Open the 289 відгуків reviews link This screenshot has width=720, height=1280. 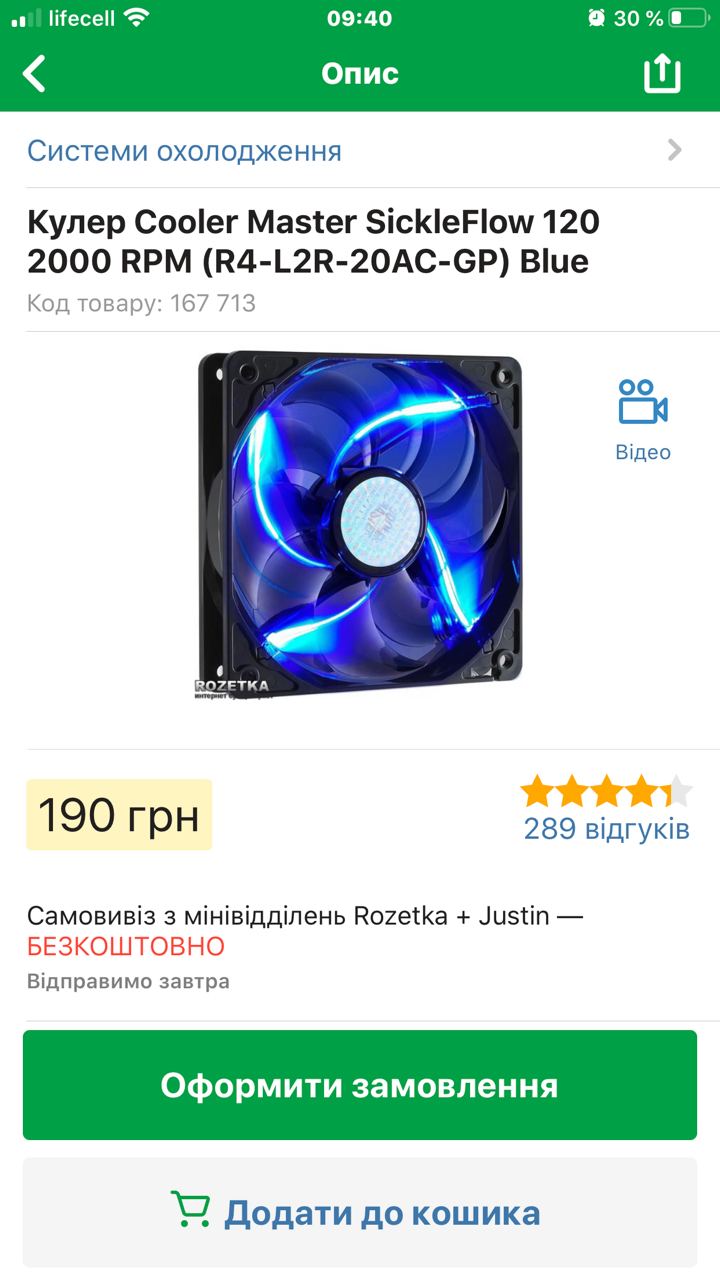(x=607, y=829)
